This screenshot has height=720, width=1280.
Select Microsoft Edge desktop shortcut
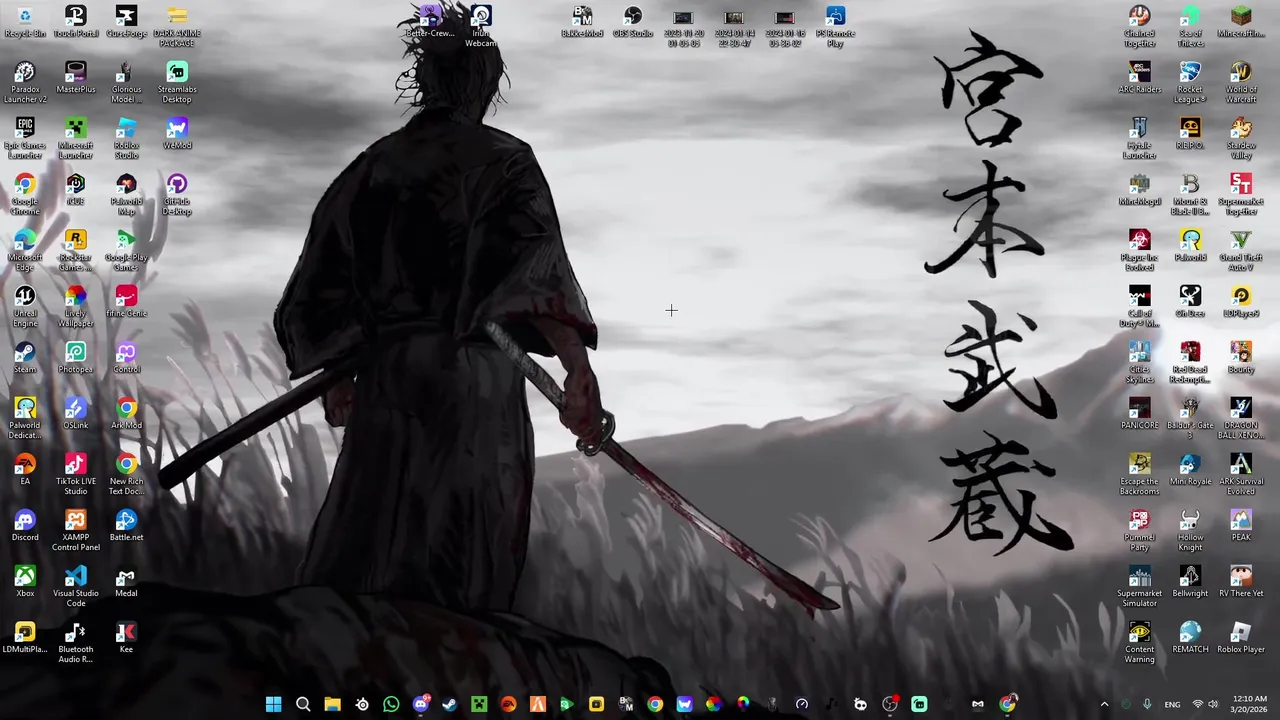click(25, 251)
